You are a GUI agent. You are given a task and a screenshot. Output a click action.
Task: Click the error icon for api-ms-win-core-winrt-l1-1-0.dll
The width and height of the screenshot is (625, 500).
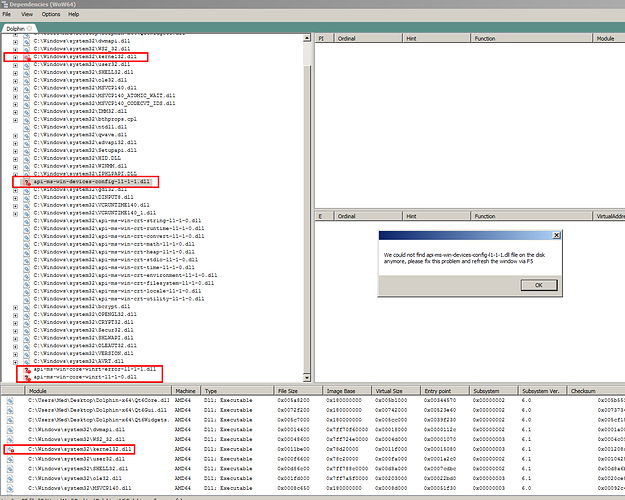pyautogui.click(x=26, y=377)
